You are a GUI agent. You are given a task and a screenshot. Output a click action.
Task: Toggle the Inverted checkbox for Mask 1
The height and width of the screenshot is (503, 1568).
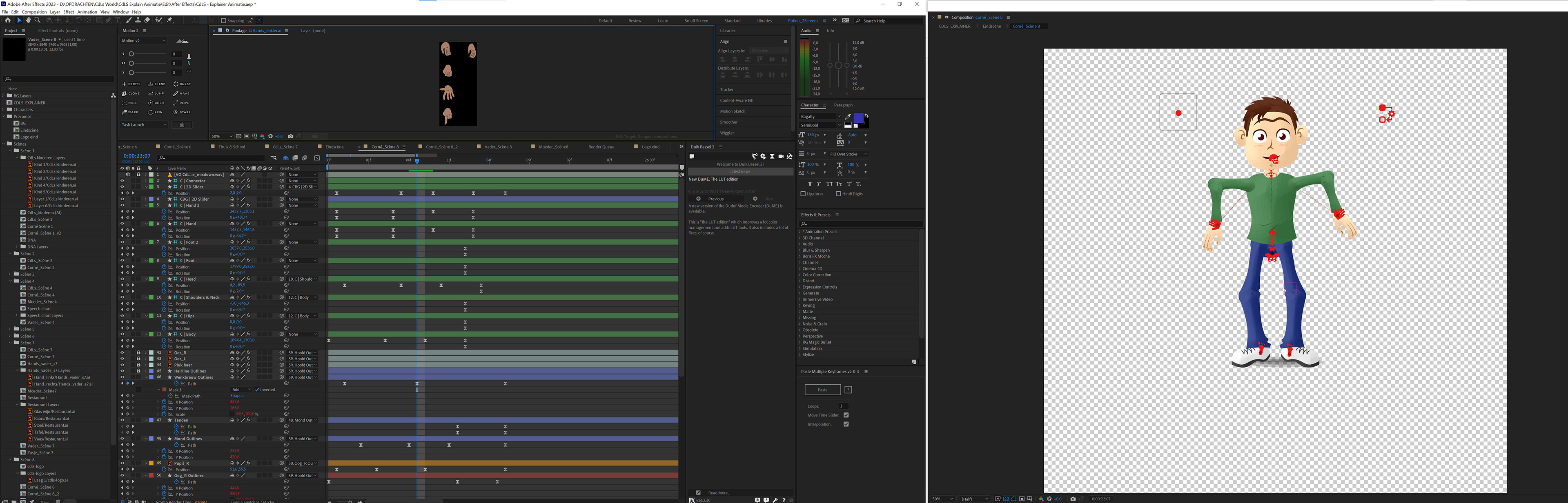click(x=257, y=389)
